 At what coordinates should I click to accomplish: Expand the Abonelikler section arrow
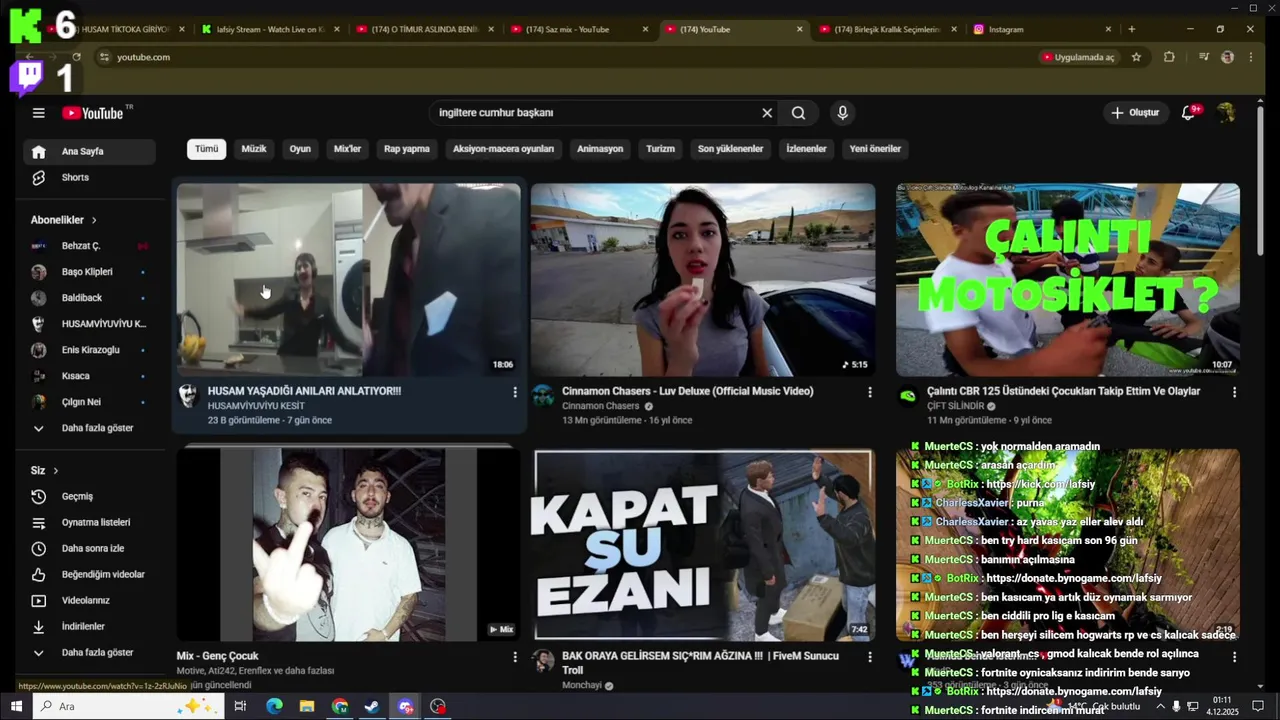94,220
